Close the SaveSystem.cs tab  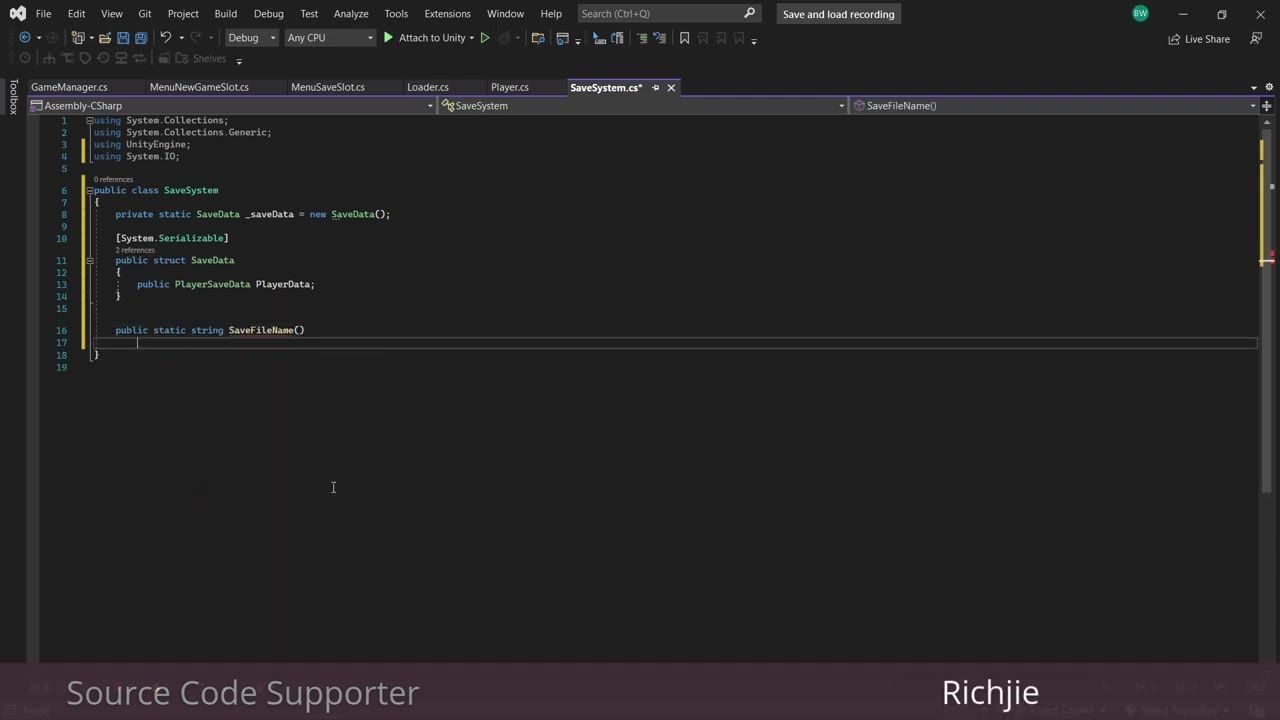(x=671, y=88)
